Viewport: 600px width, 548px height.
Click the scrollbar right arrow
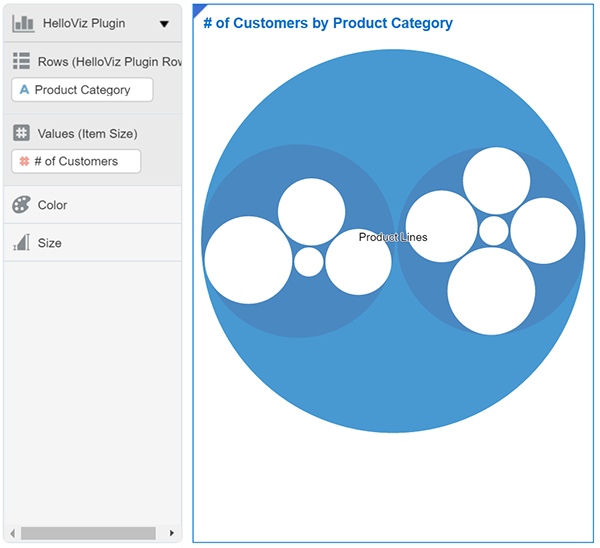pyautogui.click(x=171, y=534)
